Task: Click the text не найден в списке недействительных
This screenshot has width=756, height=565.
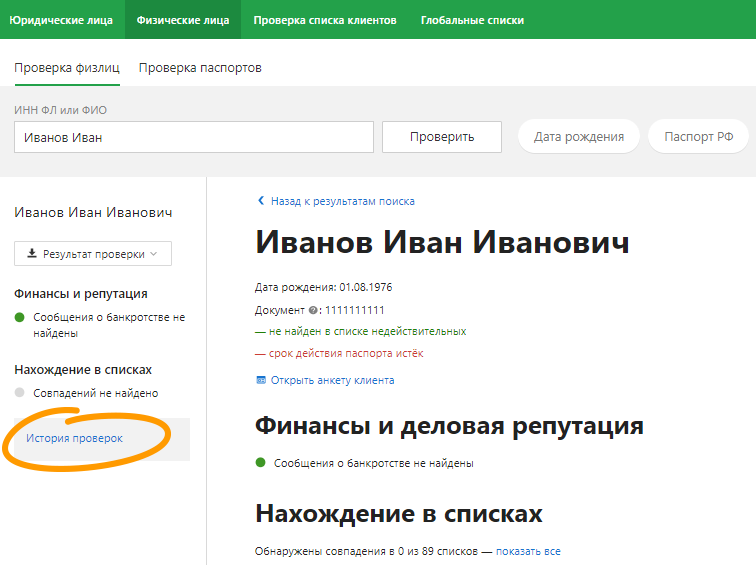Action: click(367, 331)
